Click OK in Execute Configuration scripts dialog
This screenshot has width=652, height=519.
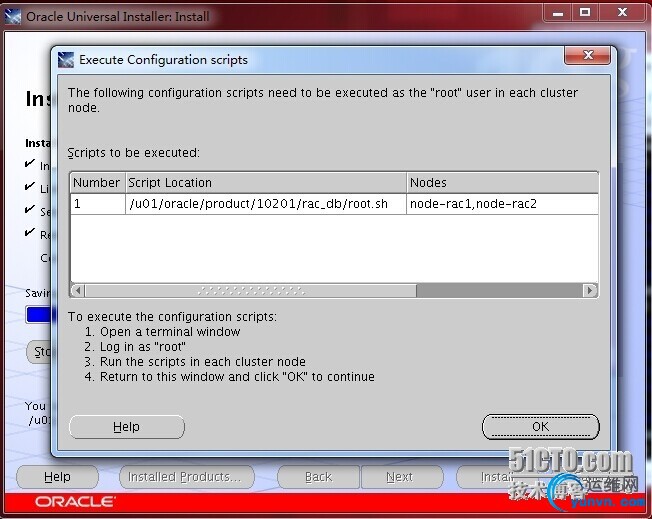(541, 427)
